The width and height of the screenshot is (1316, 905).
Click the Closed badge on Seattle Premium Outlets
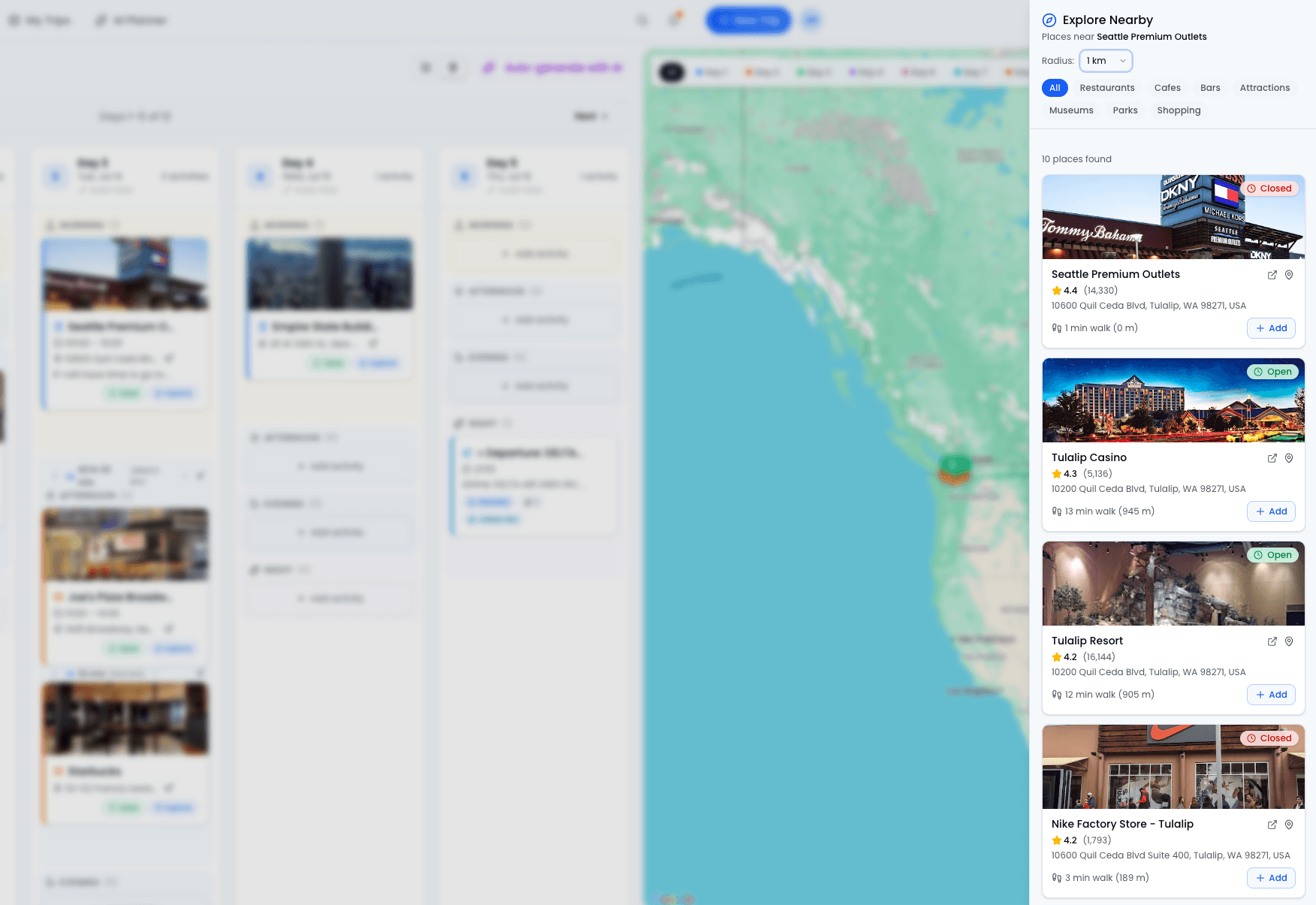(x=1269, y=189)
